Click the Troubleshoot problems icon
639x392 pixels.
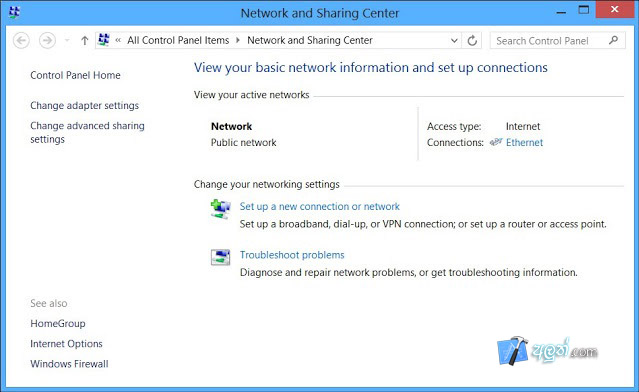[x=220, y=257]
